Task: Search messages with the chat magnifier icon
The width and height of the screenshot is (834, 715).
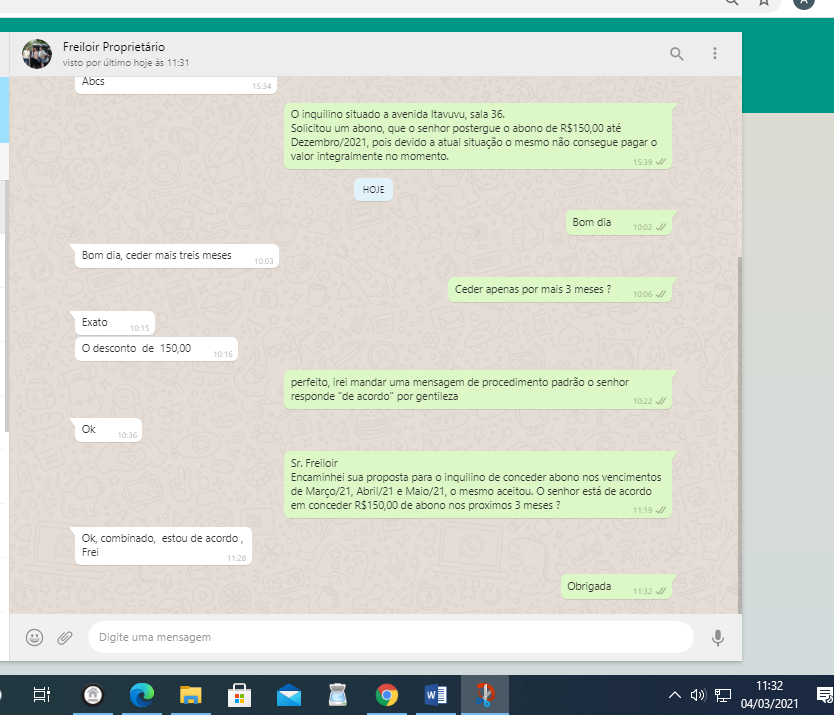Action: pyautogui.click(x=677, y=54)
